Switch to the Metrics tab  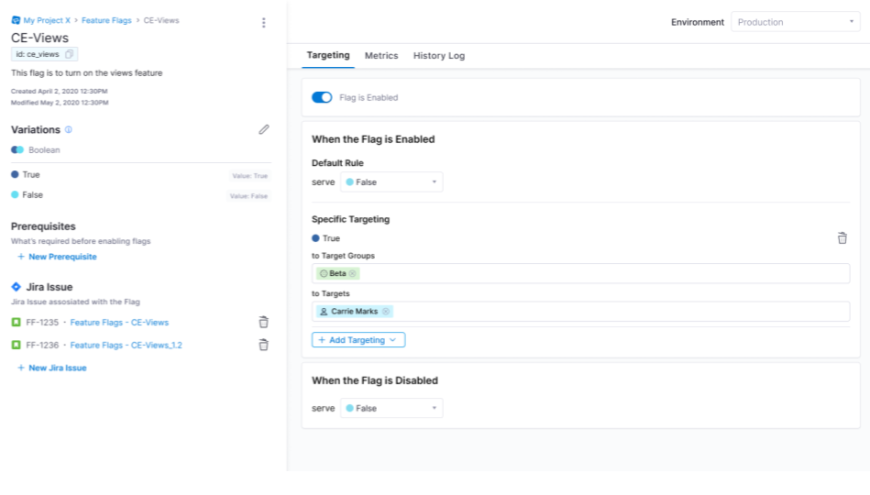pyautogui.click(x=381, y=56)
